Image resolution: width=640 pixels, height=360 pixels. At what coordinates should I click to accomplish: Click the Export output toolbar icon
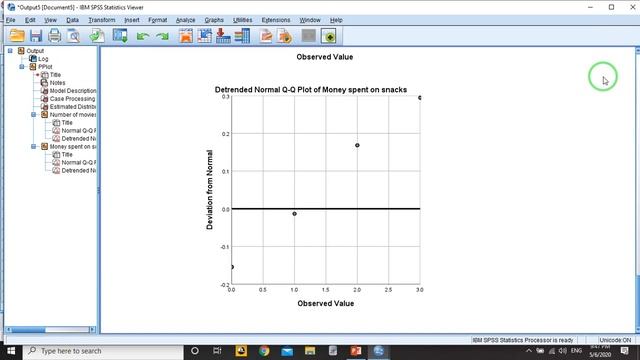tap(97, 36)
